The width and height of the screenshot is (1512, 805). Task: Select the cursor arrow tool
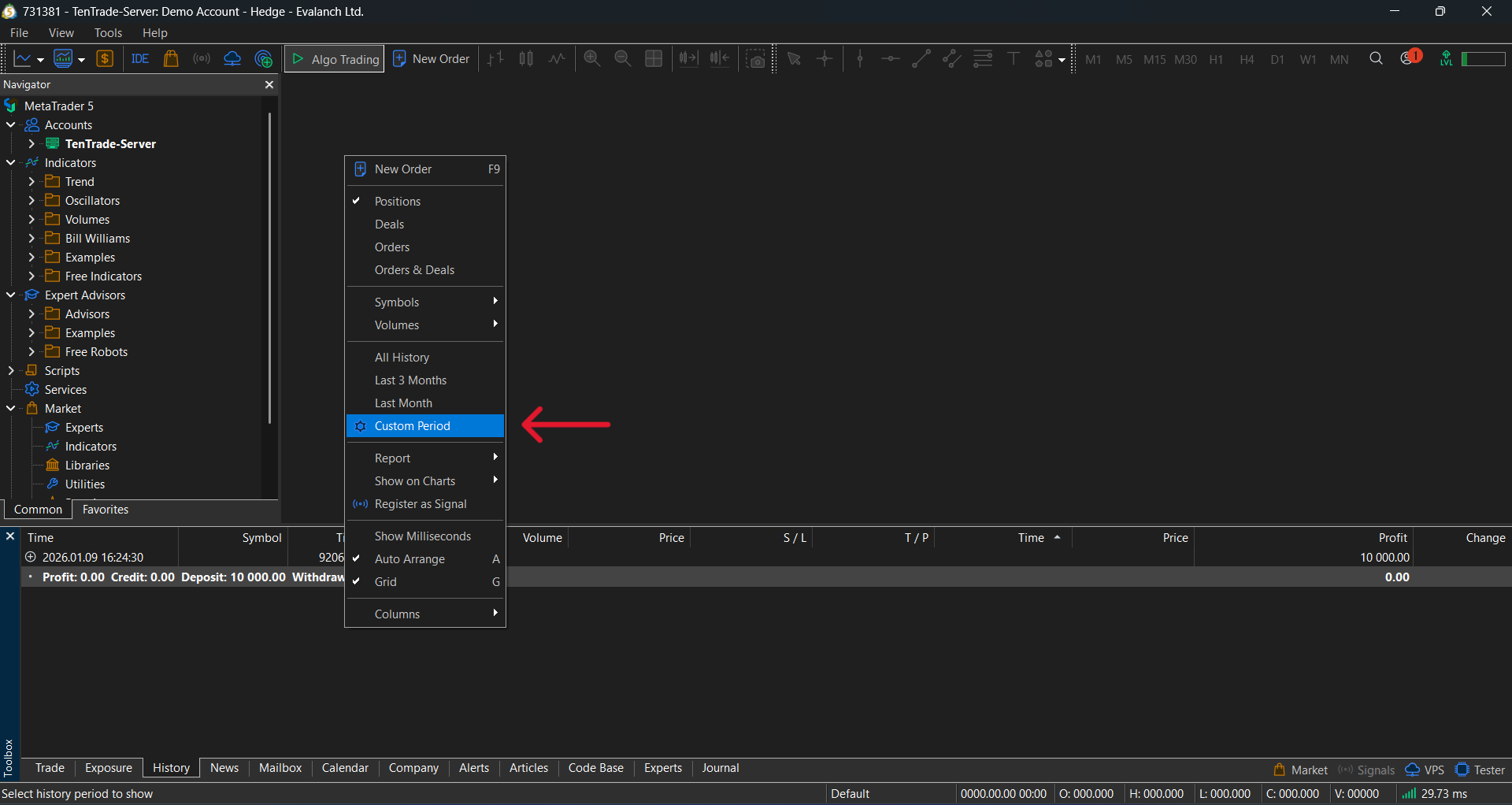pyautogui.click(x=794, y=59)
